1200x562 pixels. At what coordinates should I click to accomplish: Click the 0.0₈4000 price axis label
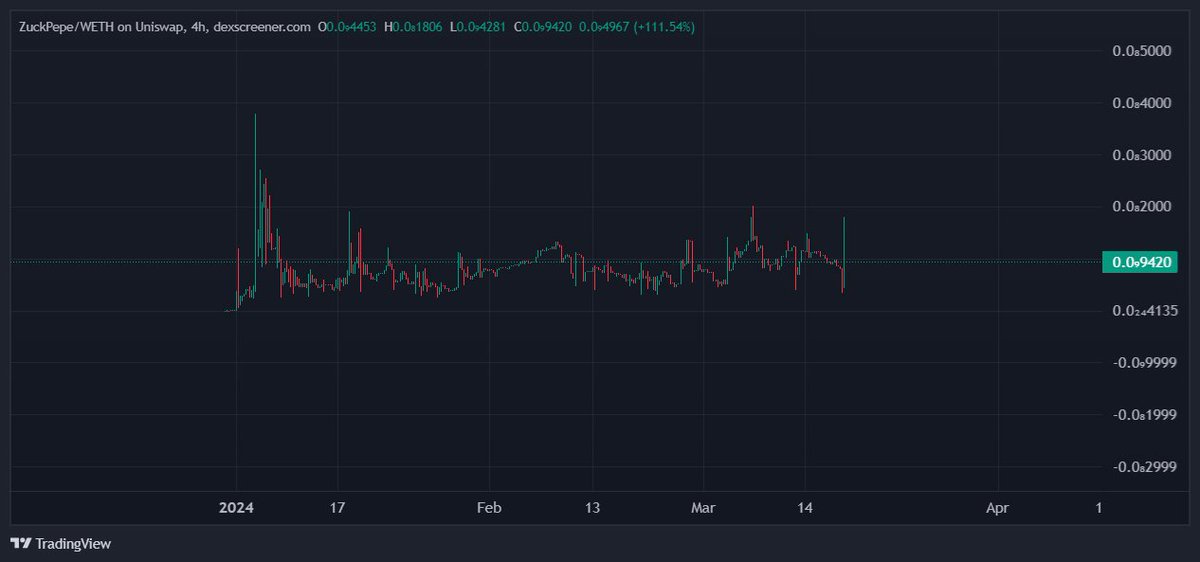(1141, 103)
